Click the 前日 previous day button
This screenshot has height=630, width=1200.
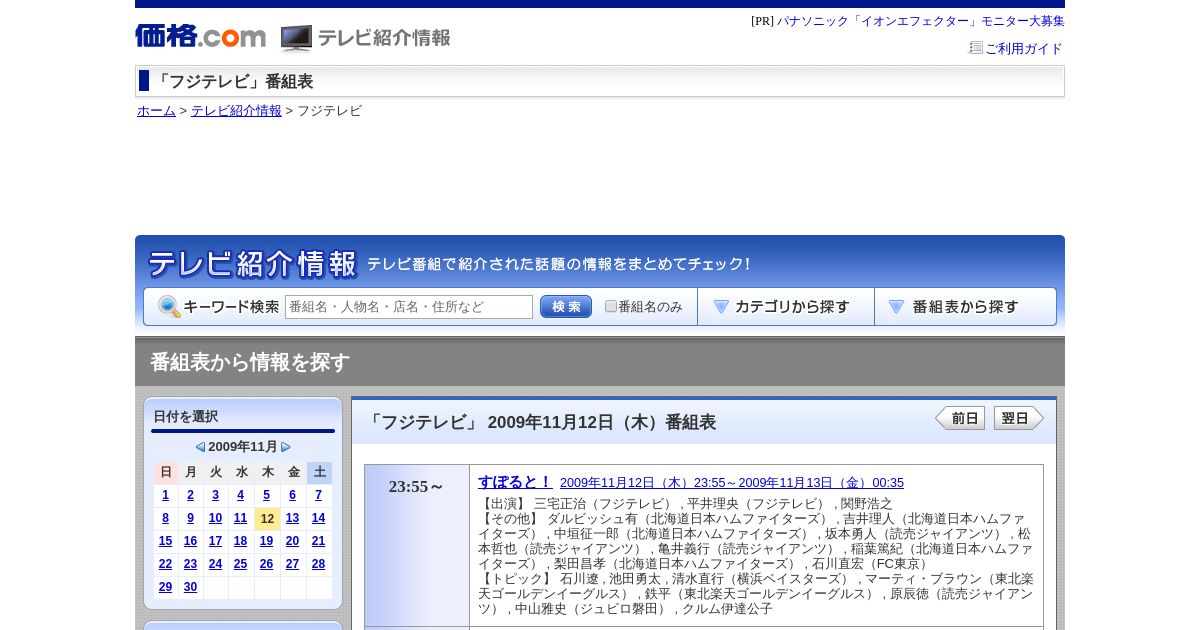coord(960,418)
